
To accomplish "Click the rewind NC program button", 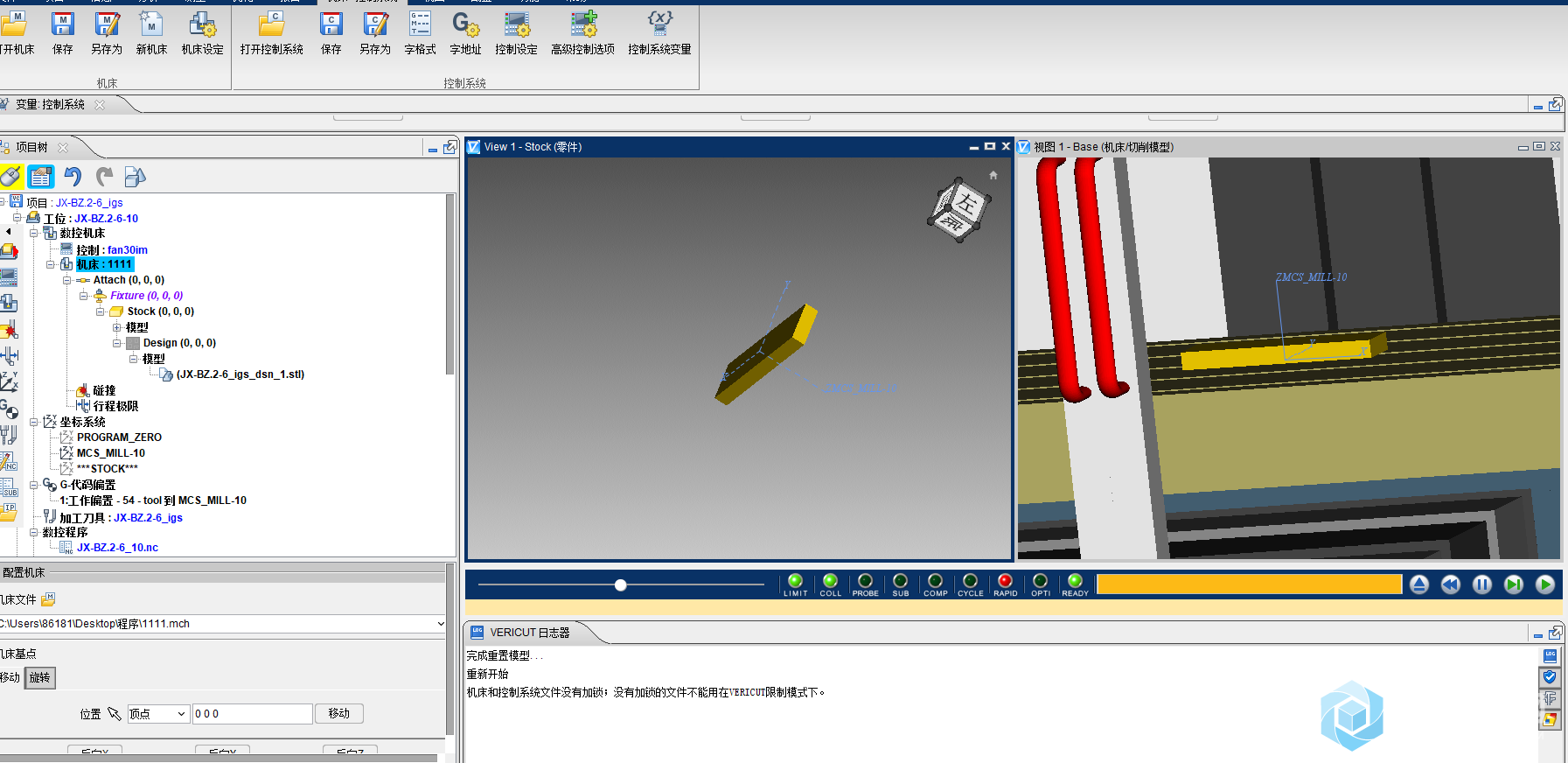I will [x=1451, y=584].
